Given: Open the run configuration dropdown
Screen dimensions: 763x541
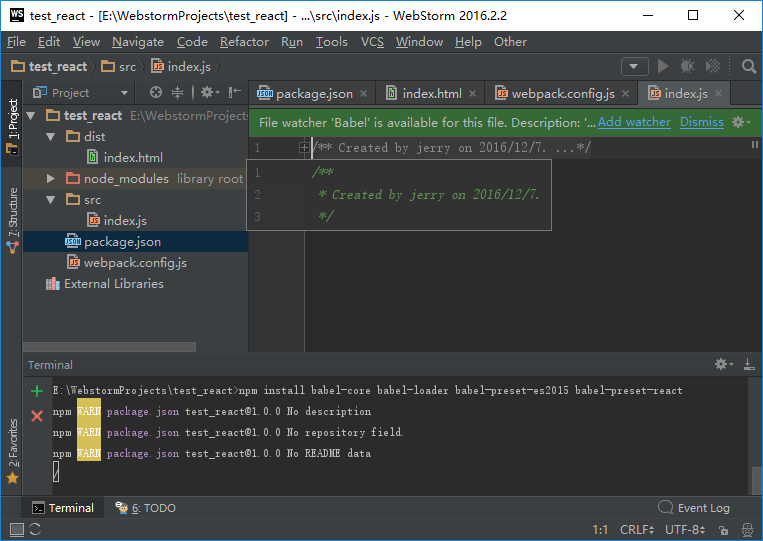Looking at the screenshot, I should click(x=634, y=66).
